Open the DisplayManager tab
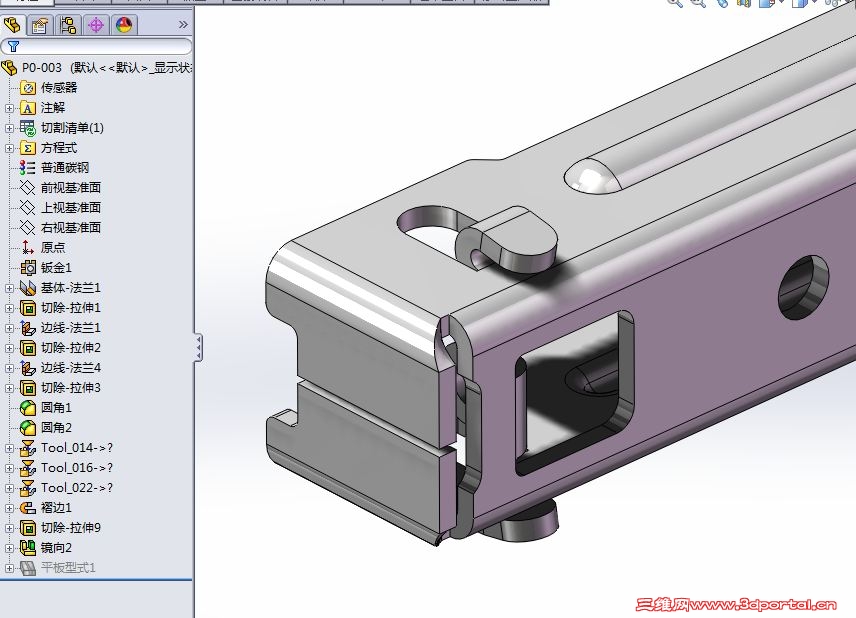 point(124,25)
